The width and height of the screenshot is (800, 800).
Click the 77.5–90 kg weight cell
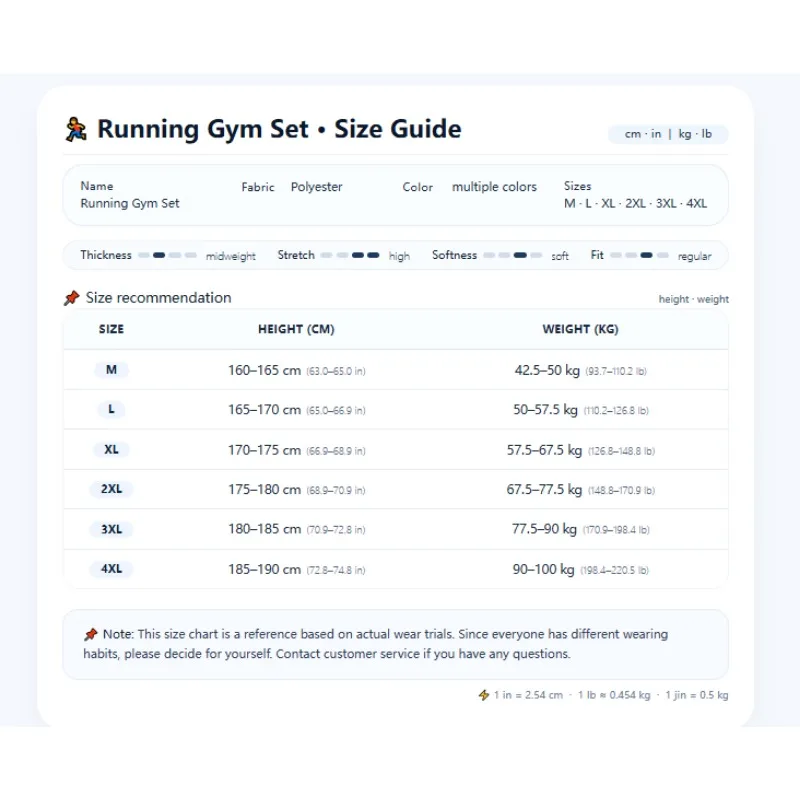click(581, 529)
